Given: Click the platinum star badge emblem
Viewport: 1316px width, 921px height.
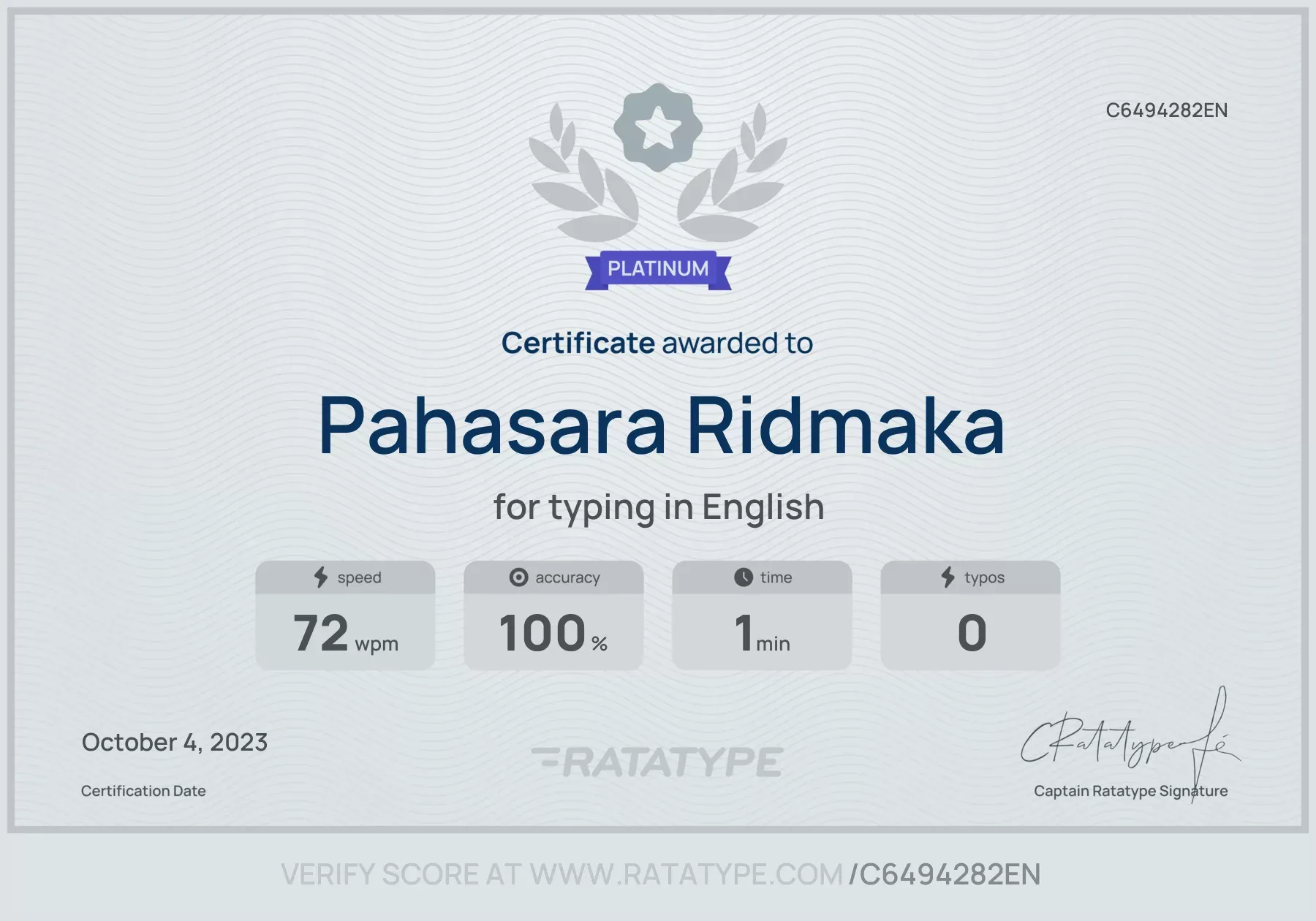Looking at the screenshot, I should click(x=657, y=128).
